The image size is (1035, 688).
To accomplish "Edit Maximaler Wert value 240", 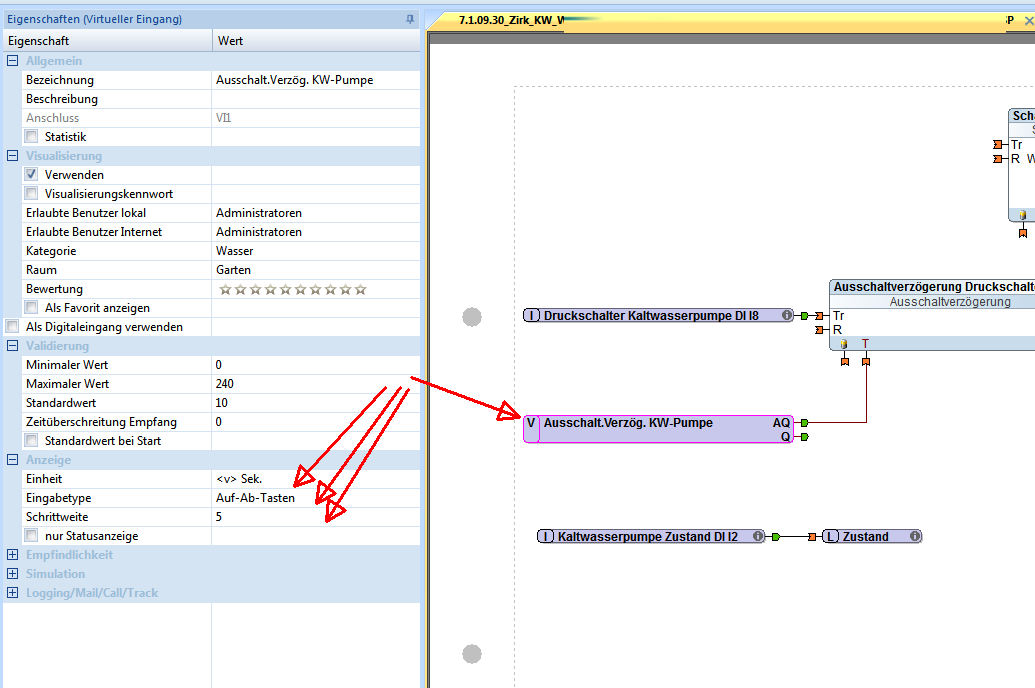I will (316, 384).
